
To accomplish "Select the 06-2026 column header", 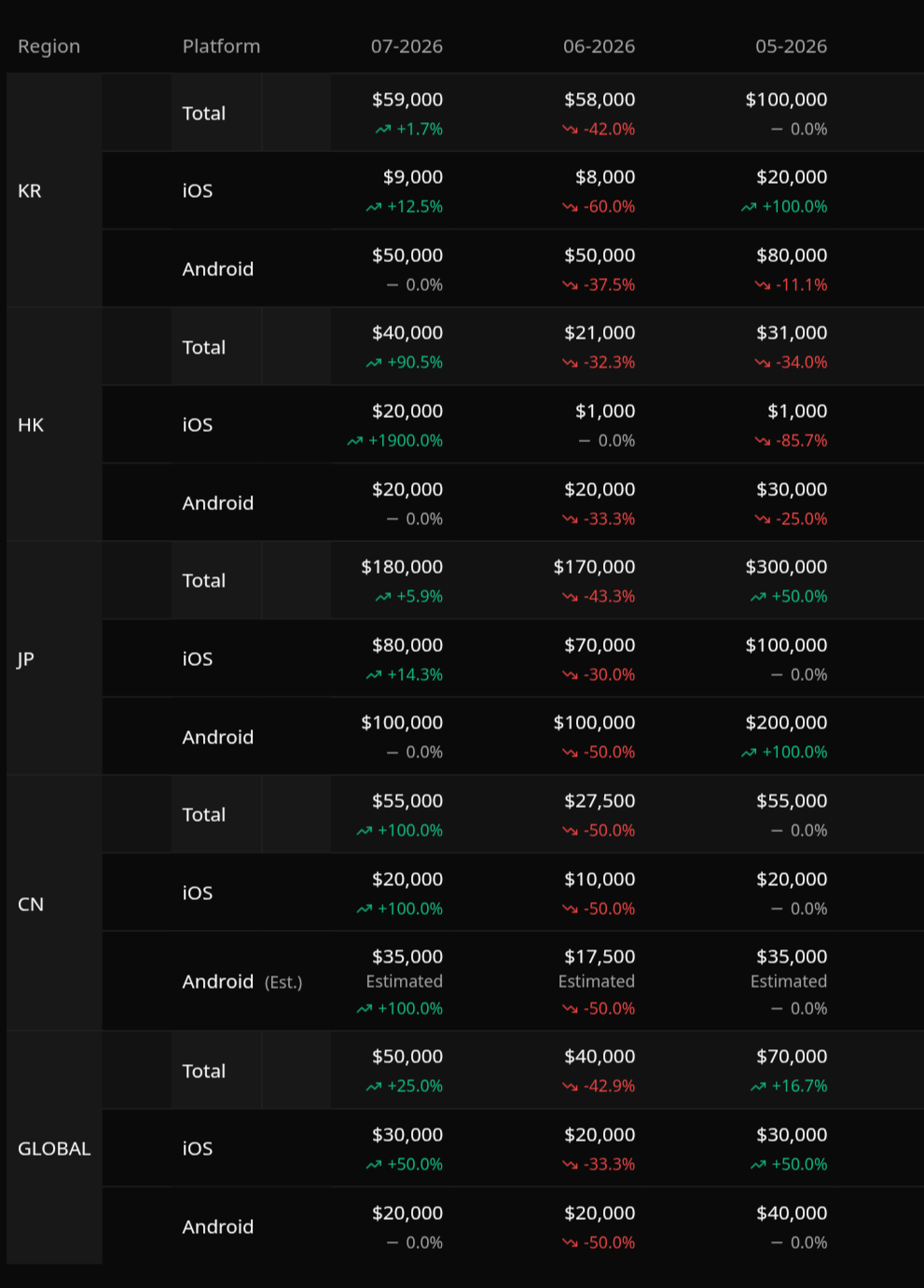I will click(599, 47).
